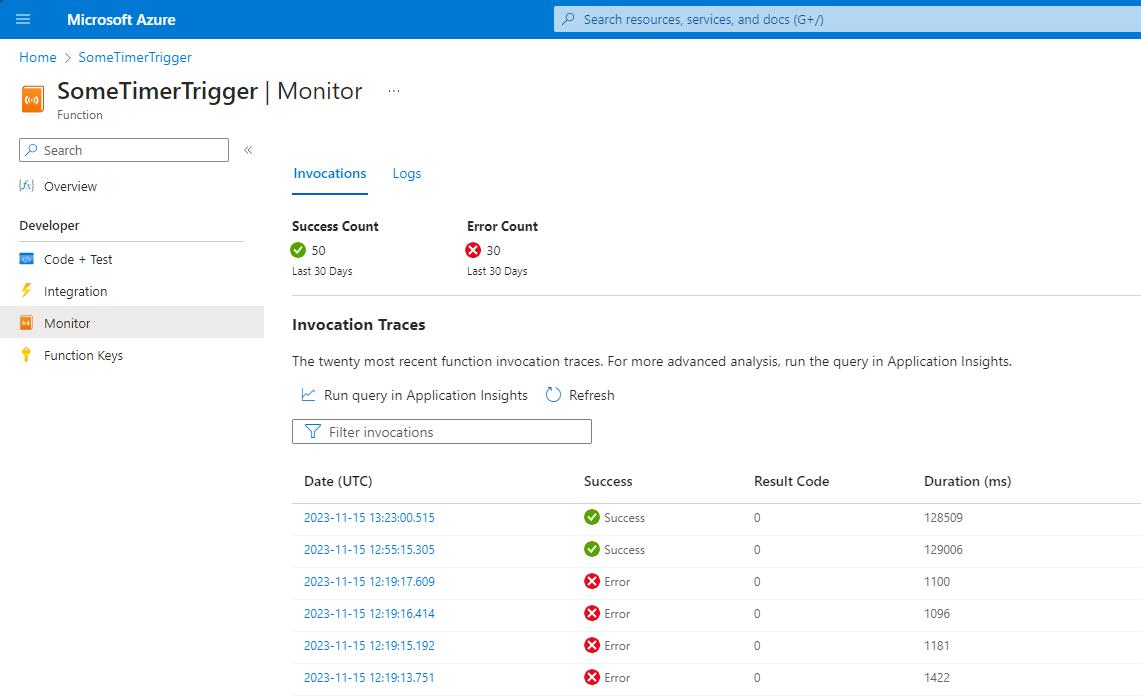Click Result Code 0 in 13:23:00.515 row
Screen dimensions: 1141x696
click(x=757, y=518)
